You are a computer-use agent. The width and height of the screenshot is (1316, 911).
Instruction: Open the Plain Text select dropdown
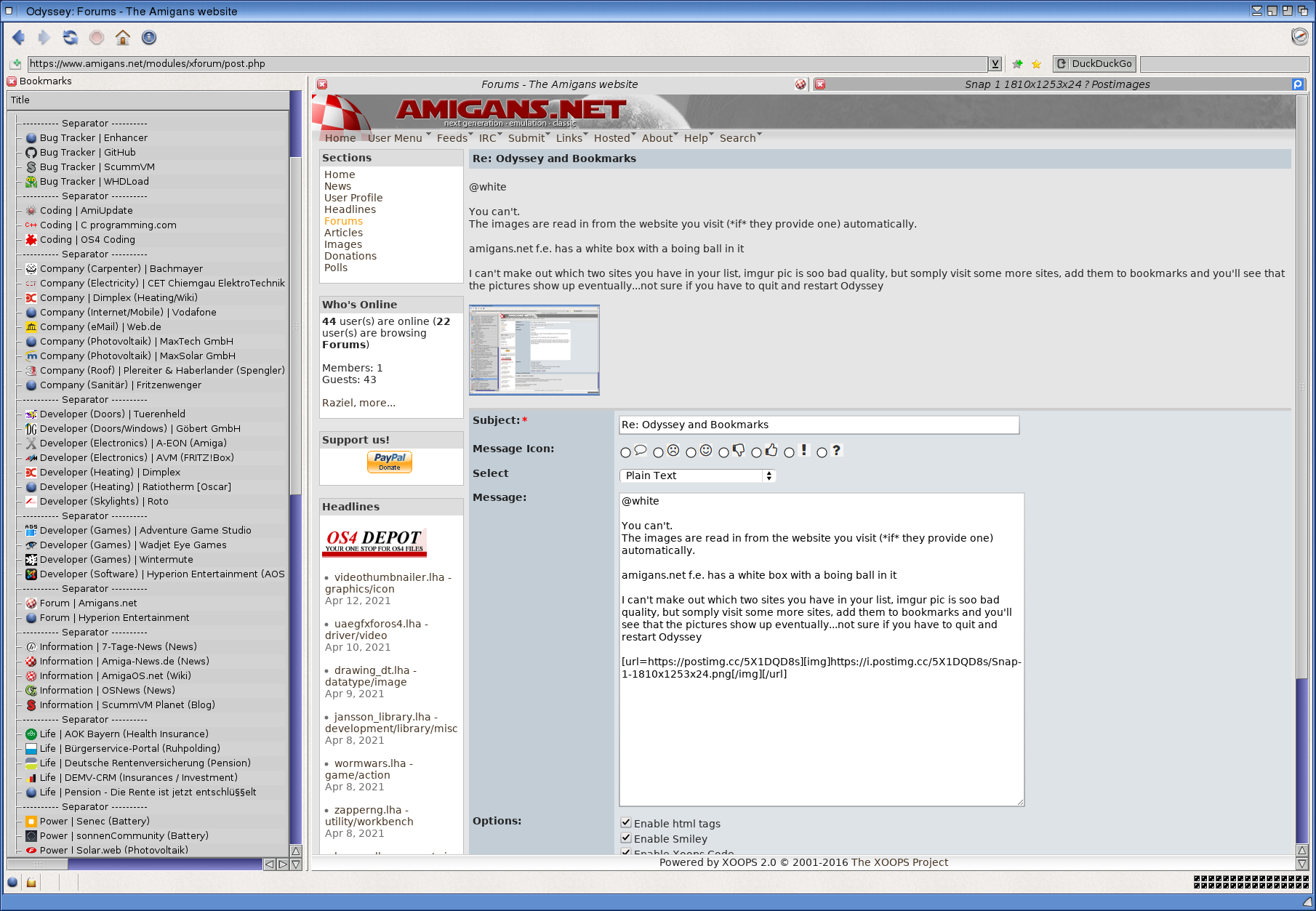tap(697, 475)
